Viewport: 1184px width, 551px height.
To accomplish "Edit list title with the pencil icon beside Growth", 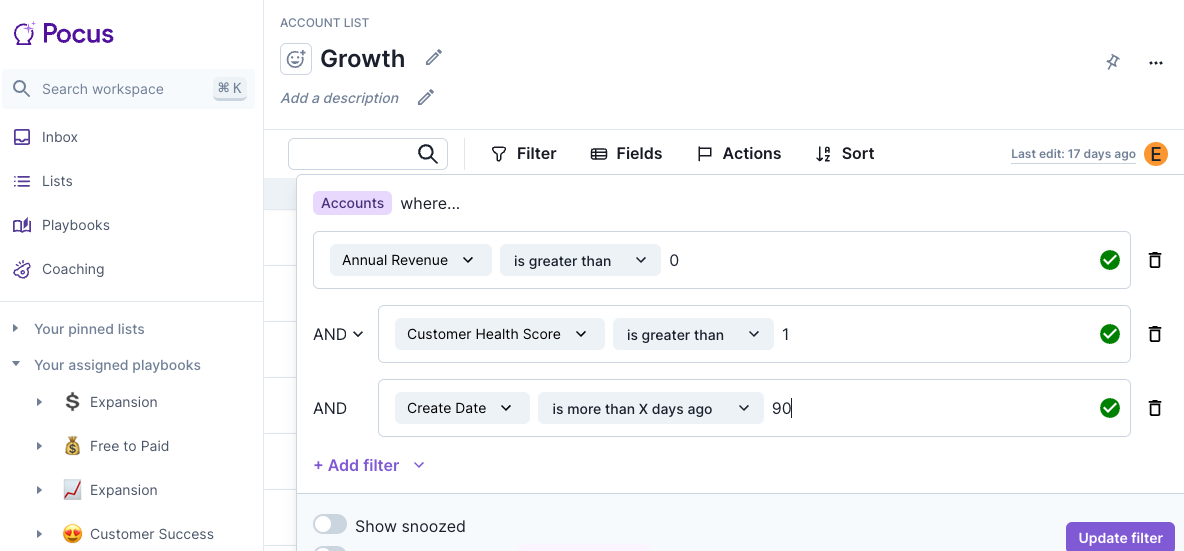I will (x=433, y=57).
